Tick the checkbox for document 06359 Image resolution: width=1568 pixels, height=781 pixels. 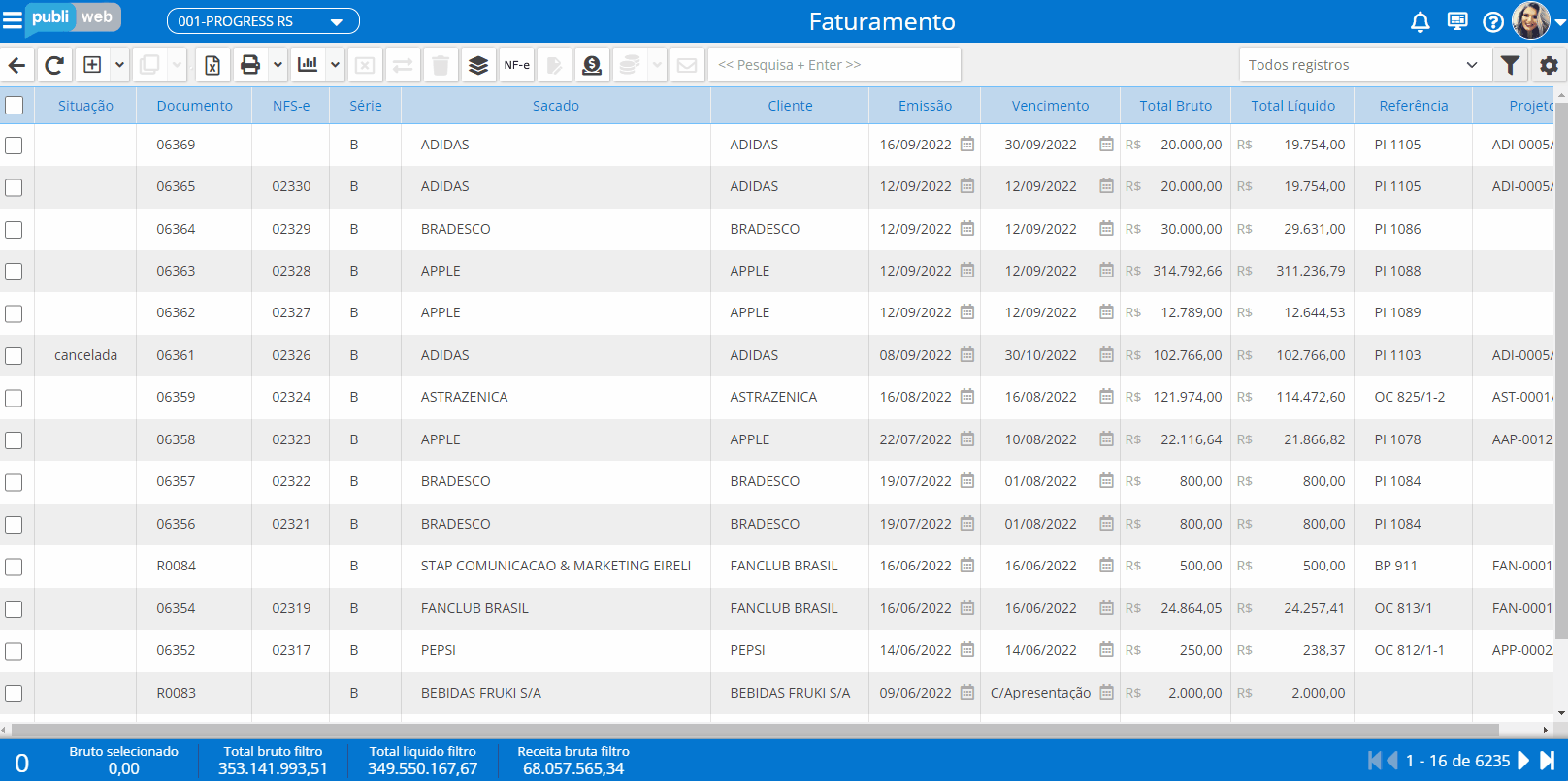pos(14,398)
